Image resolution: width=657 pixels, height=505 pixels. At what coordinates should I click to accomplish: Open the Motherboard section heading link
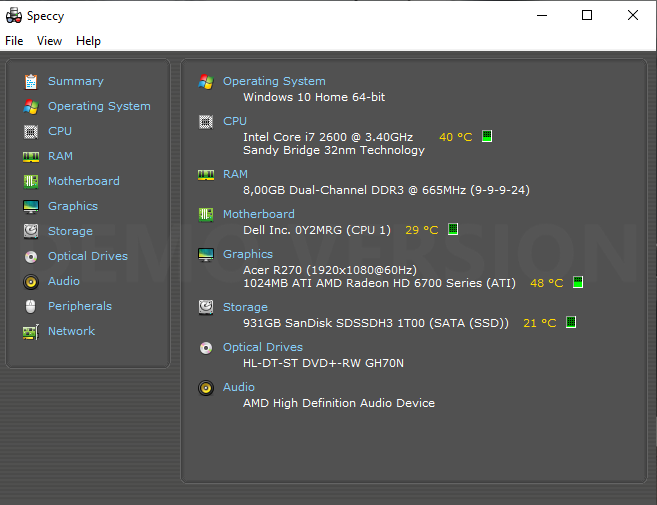(258, 214)
